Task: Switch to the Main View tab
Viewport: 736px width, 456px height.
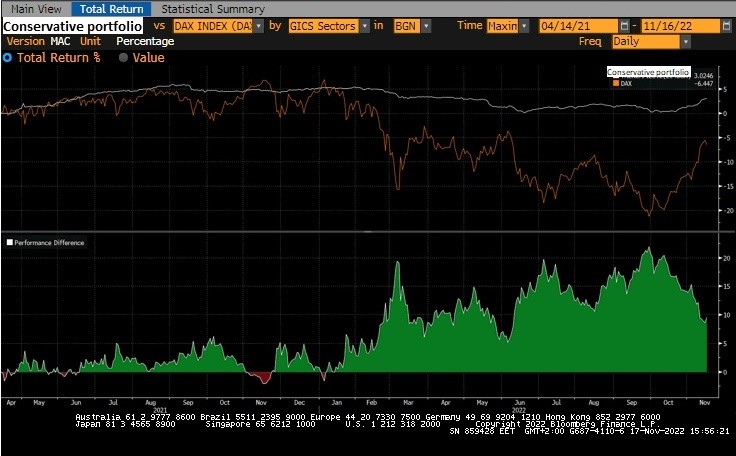Action: (36, 9)
